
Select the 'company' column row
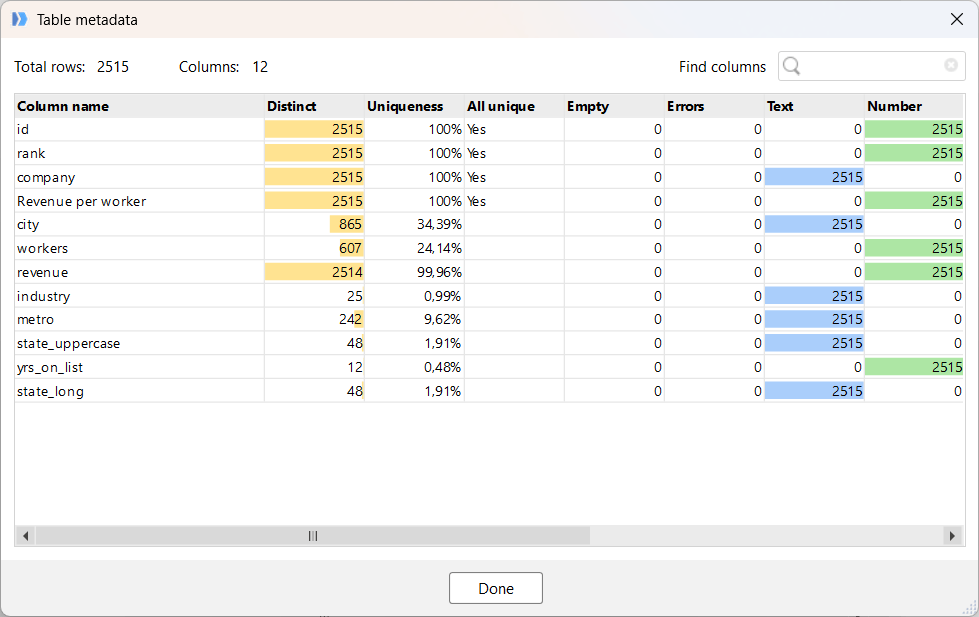pyautogui.click(x=490, y=177)
